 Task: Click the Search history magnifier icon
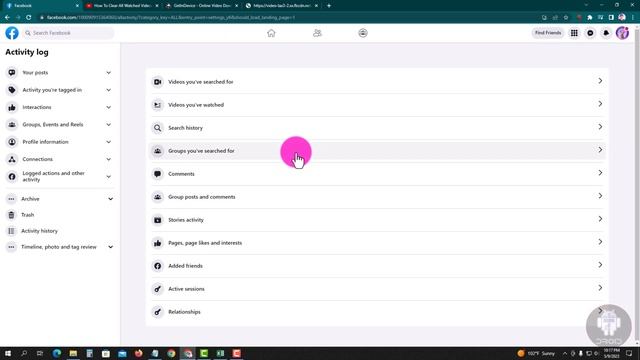tap(158, 128)
